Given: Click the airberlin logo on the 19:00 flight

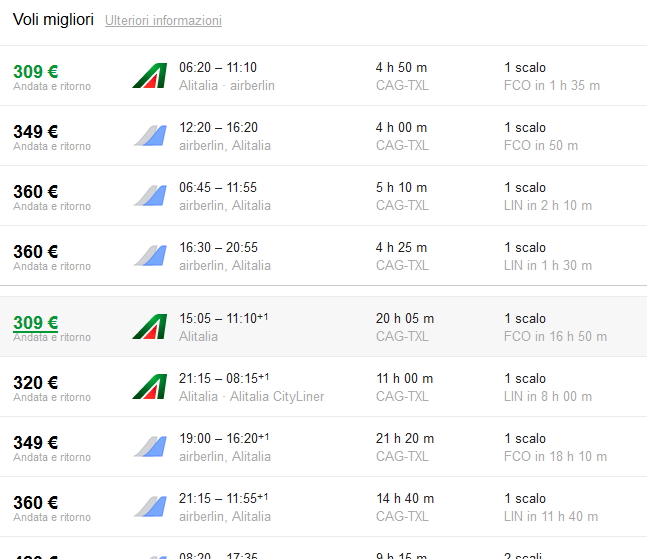Looking at the screenshot, I should pyautogui.click(x=149, y=447).
